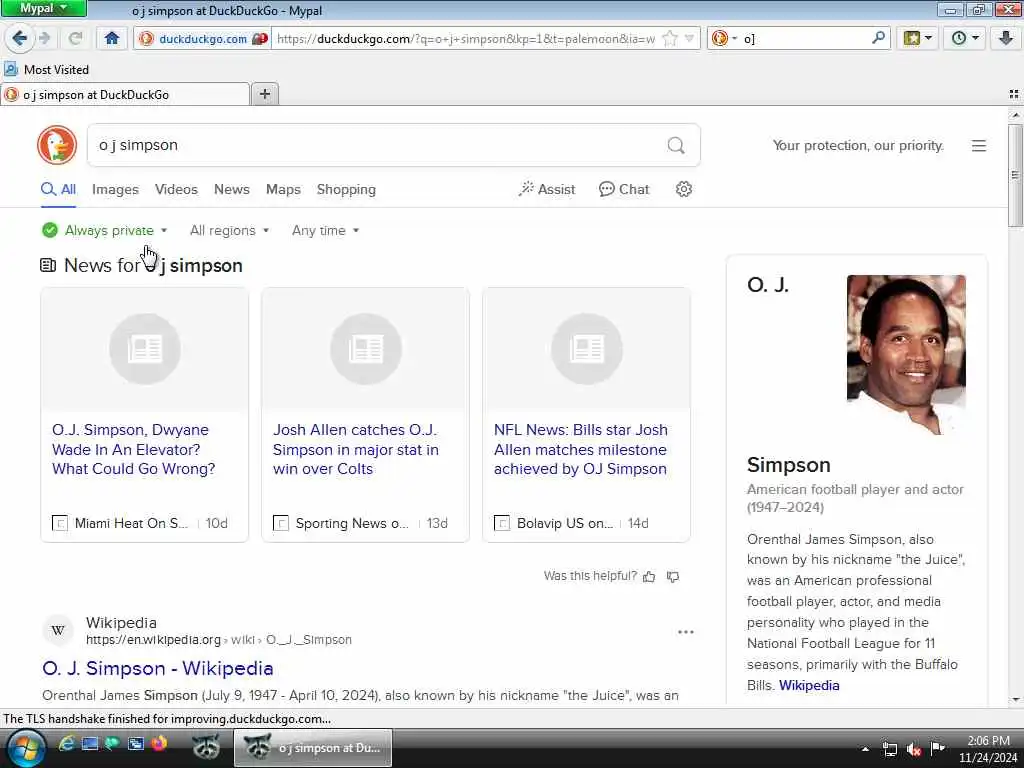Click the thumbs up helpful icon

pos(649,577)
